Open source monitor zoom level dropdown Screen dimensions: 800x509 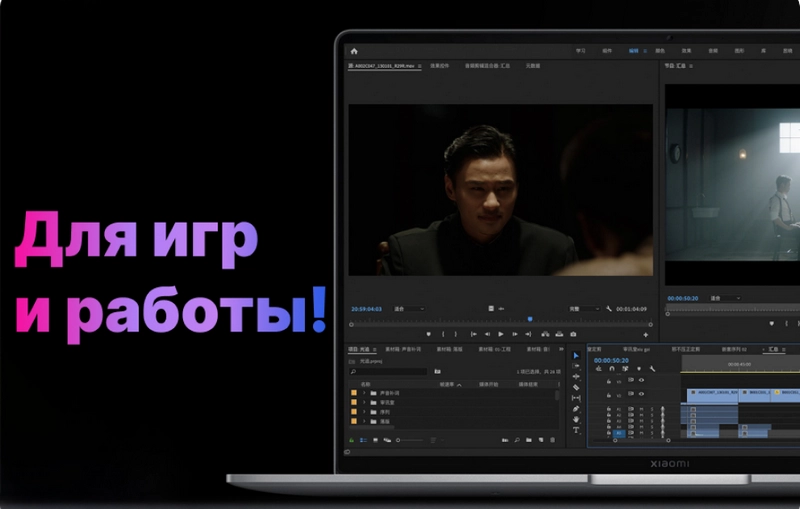point(408,309)
